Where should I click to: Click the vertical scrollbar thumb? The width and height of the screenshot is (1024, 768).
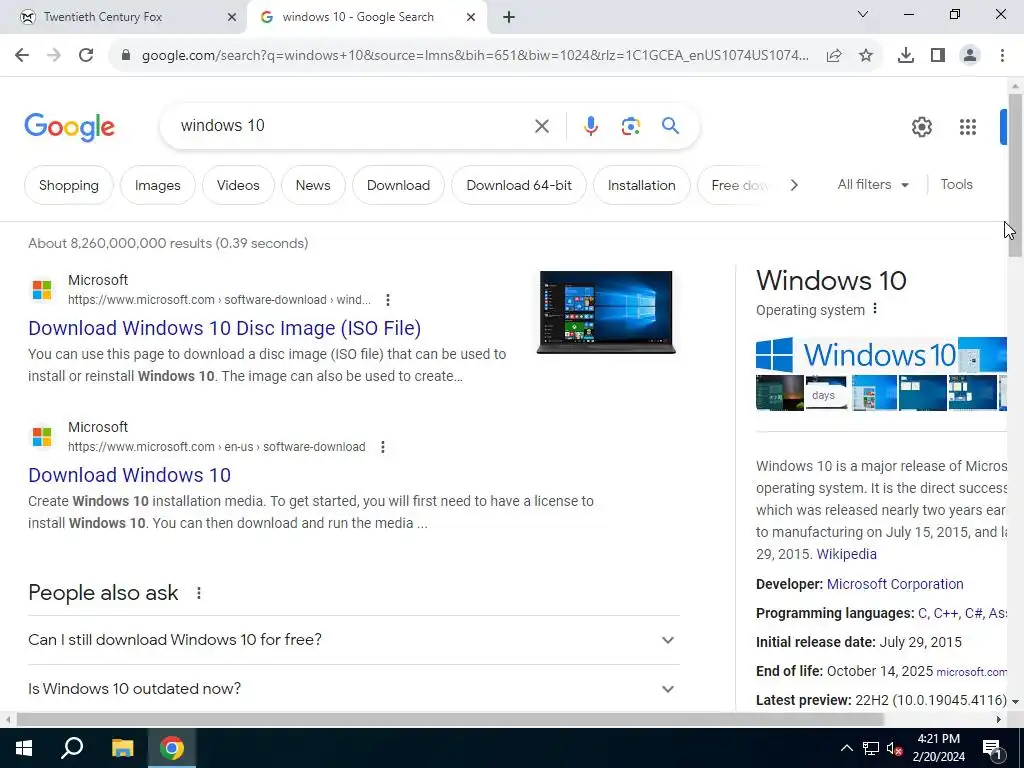[1015, 175]
